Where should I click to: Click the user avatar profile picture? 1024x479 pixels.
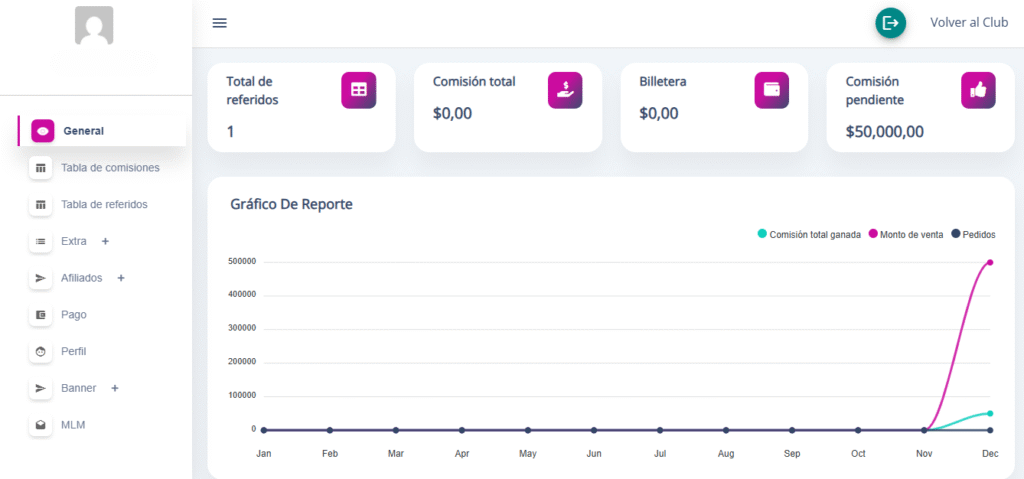94,26
